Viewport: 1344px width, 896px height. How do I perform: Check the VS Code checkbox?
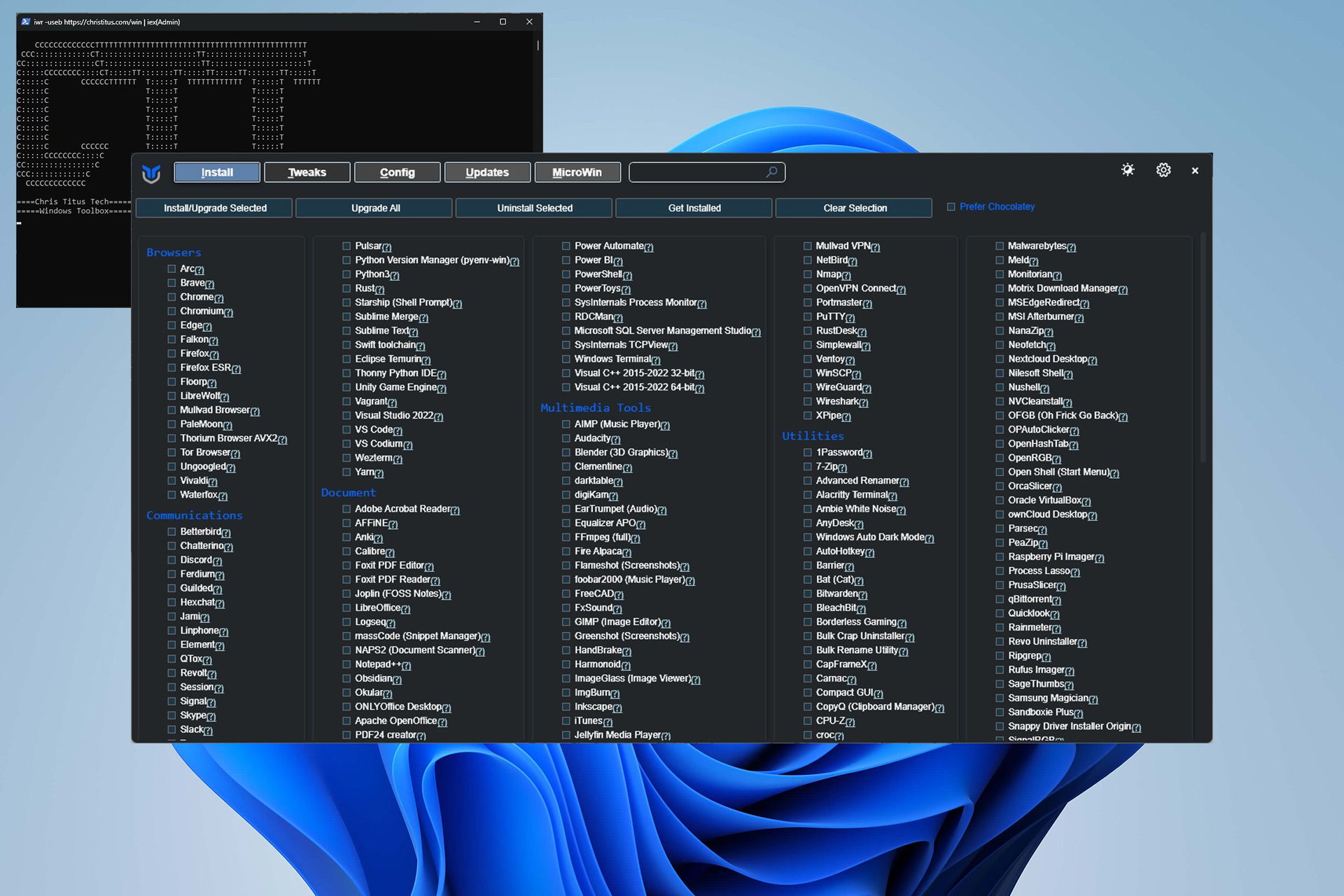point(346,429)
